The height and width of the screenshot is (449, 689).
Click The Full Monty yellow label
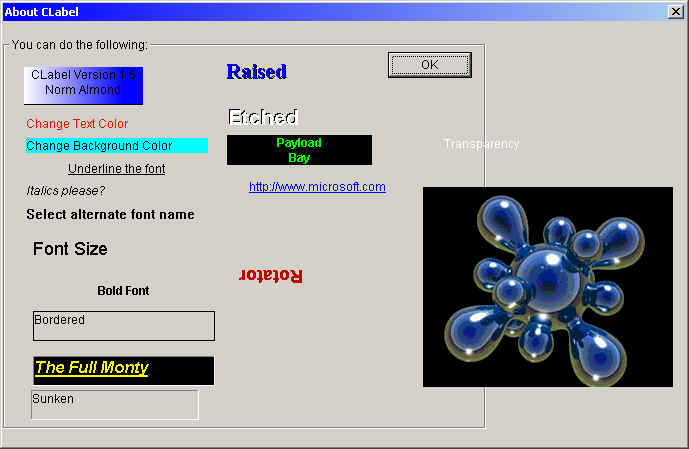click(x=92, y=368)
